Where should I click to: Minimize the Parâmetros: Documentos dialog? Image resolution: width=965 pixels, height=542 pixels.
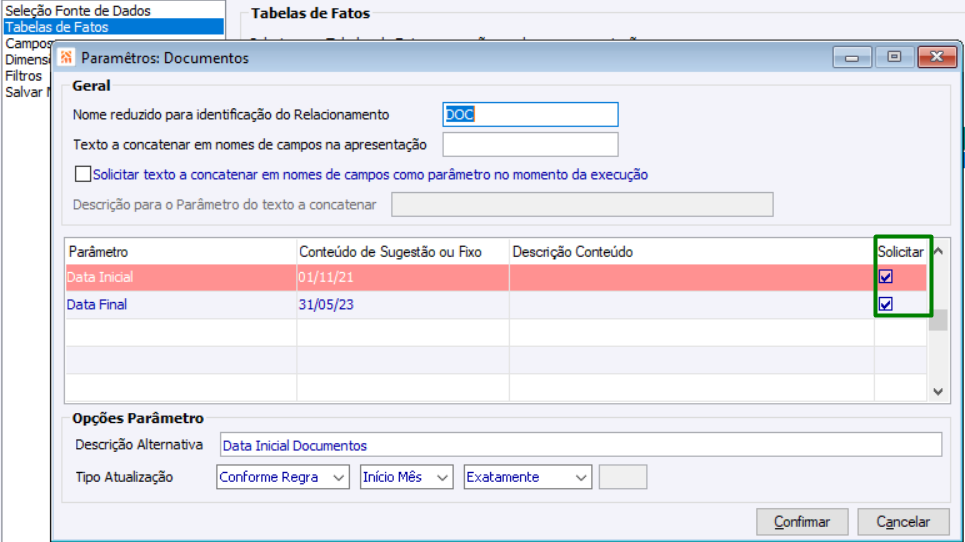pos(851,57)
